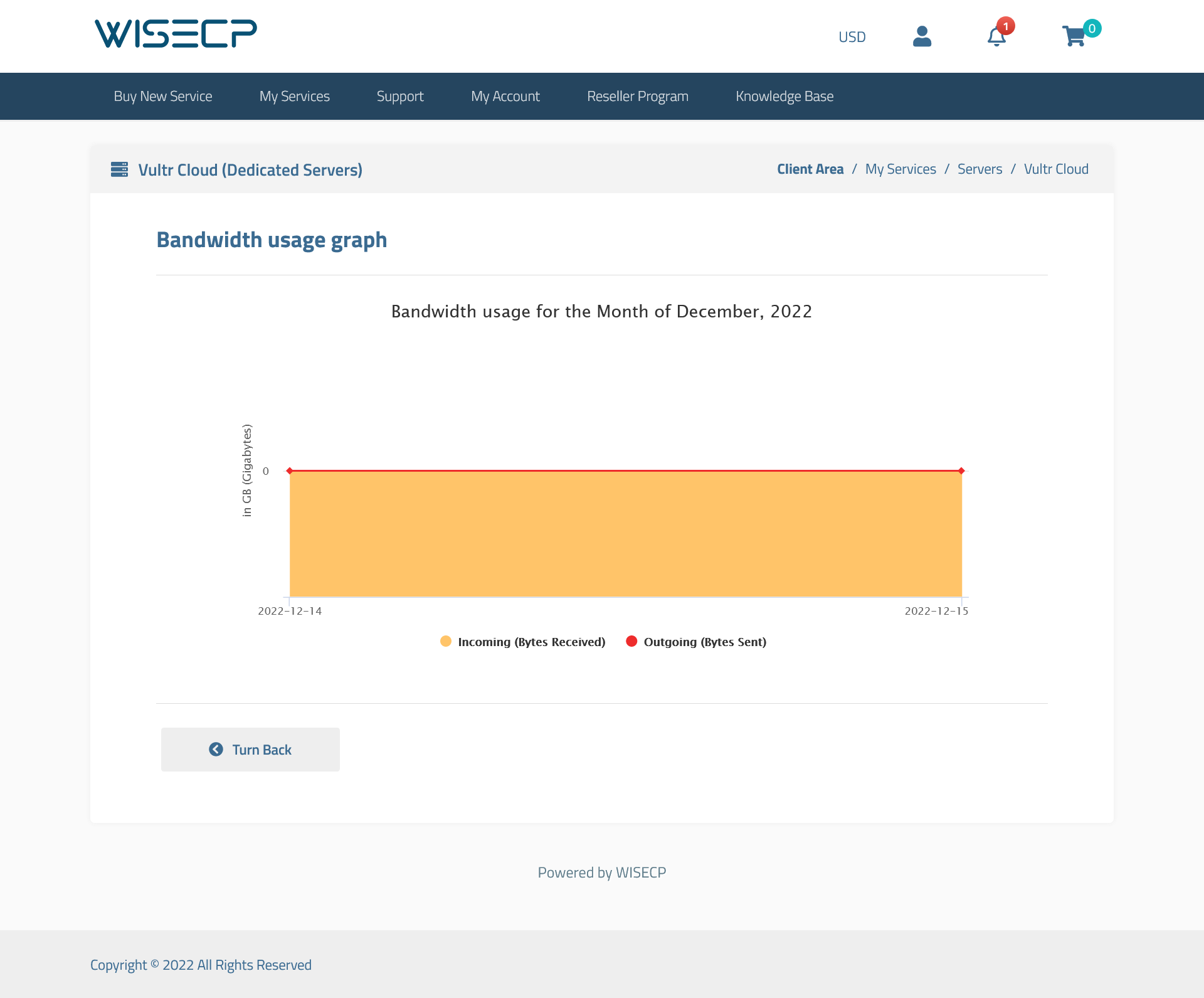Go to Vultr Cloud breadcrumb link
The image size is (1204, 998).
(x=1056, y=169)
